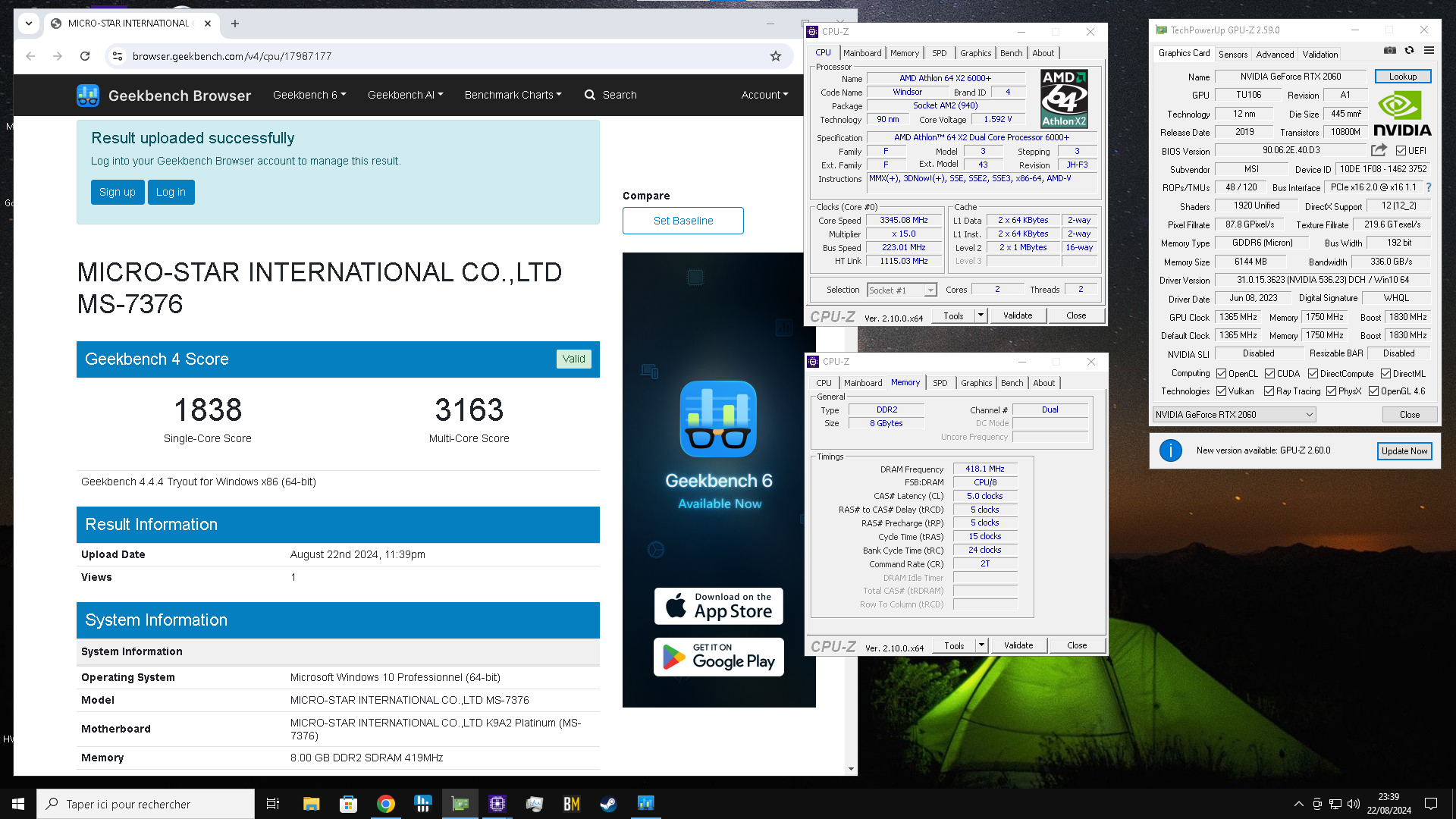
Task: Toggle the CUDA checkbox
Action: coord(1269,373)
